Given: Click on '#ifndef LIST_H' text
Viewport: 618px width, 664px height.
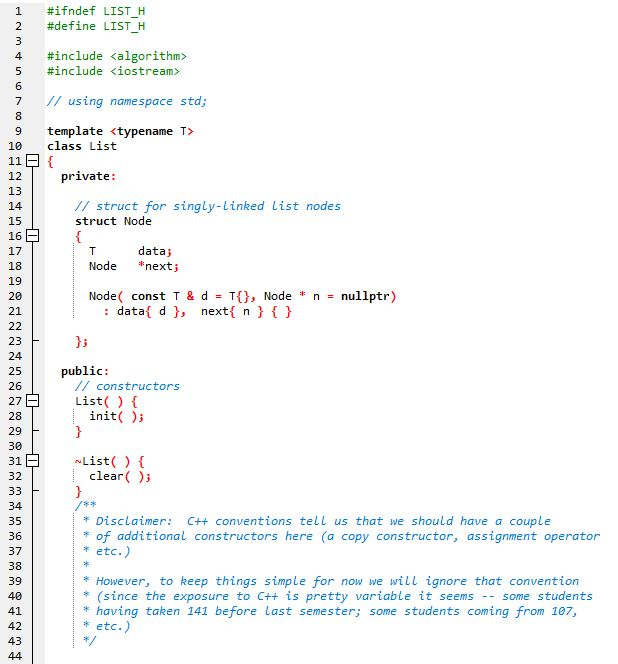Looking at the screenshot, I should pos(96,11).
